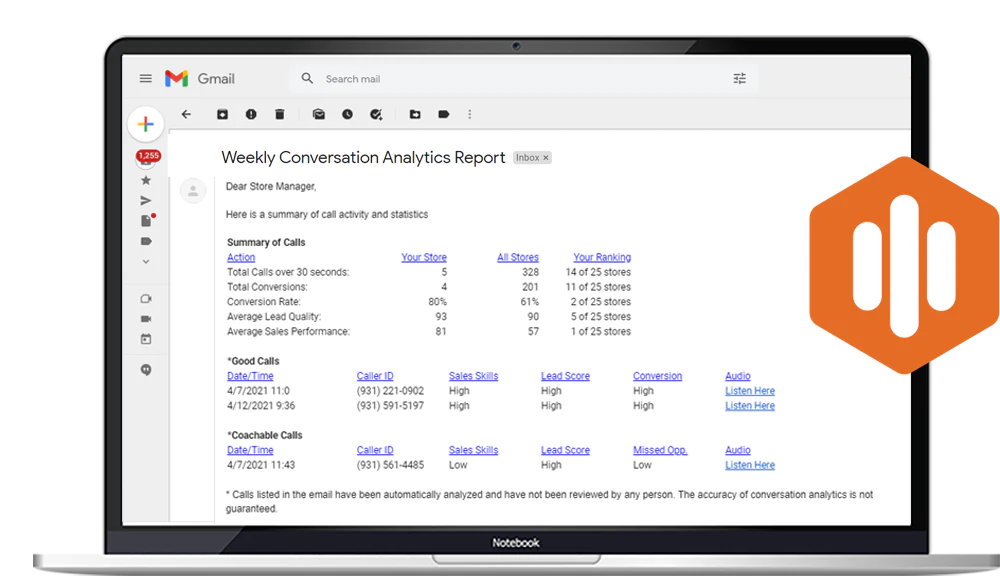This screenshot has height=576, width=1000.
Task: Select the email subject Weekly Conversation Analytics Report
Action: (x=363, y=158)
